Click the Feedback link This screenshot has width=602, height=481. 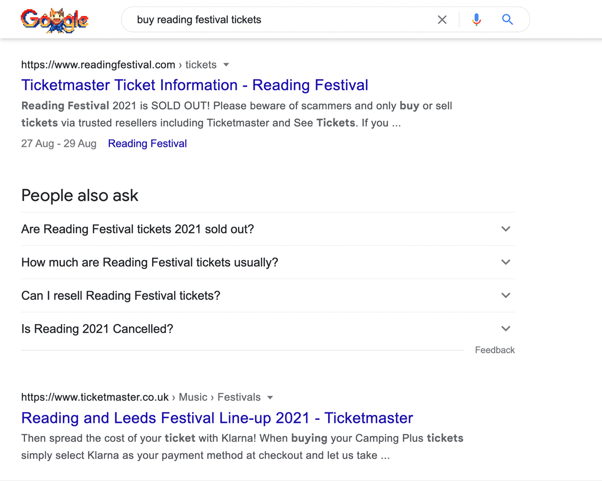[494, 350]
